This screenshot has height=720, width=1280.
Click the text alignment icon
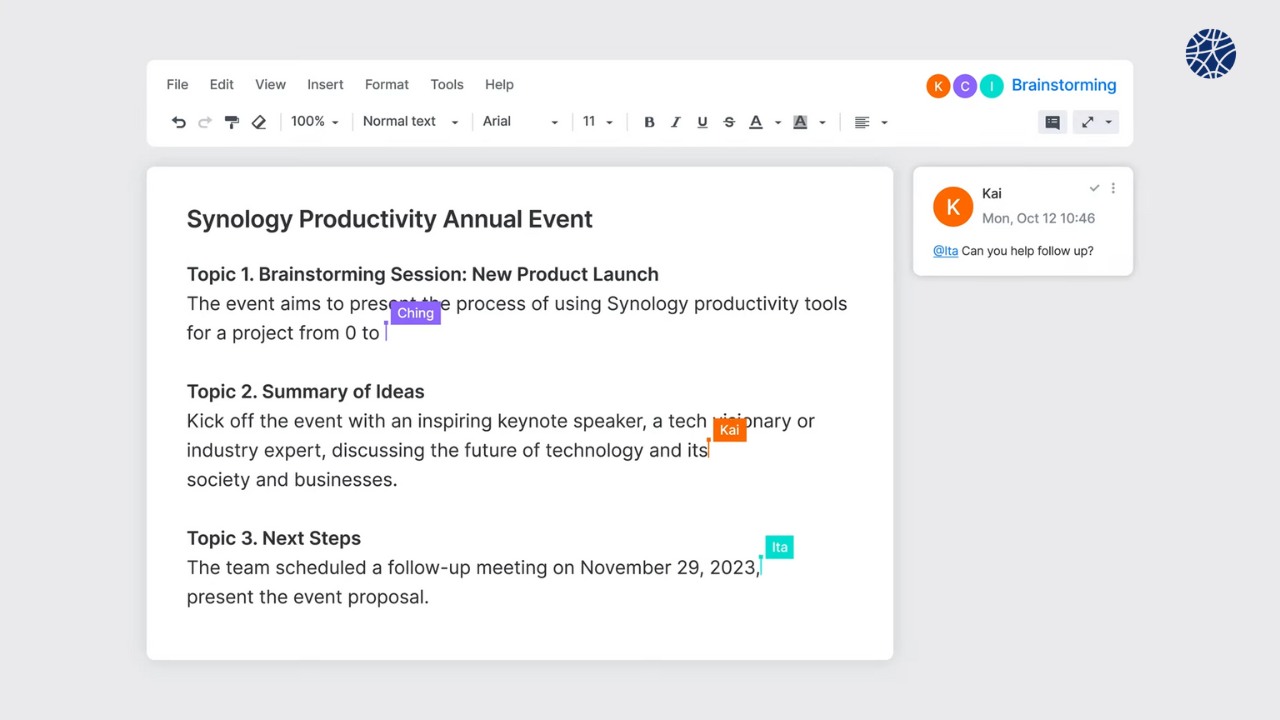click(862, 122)
